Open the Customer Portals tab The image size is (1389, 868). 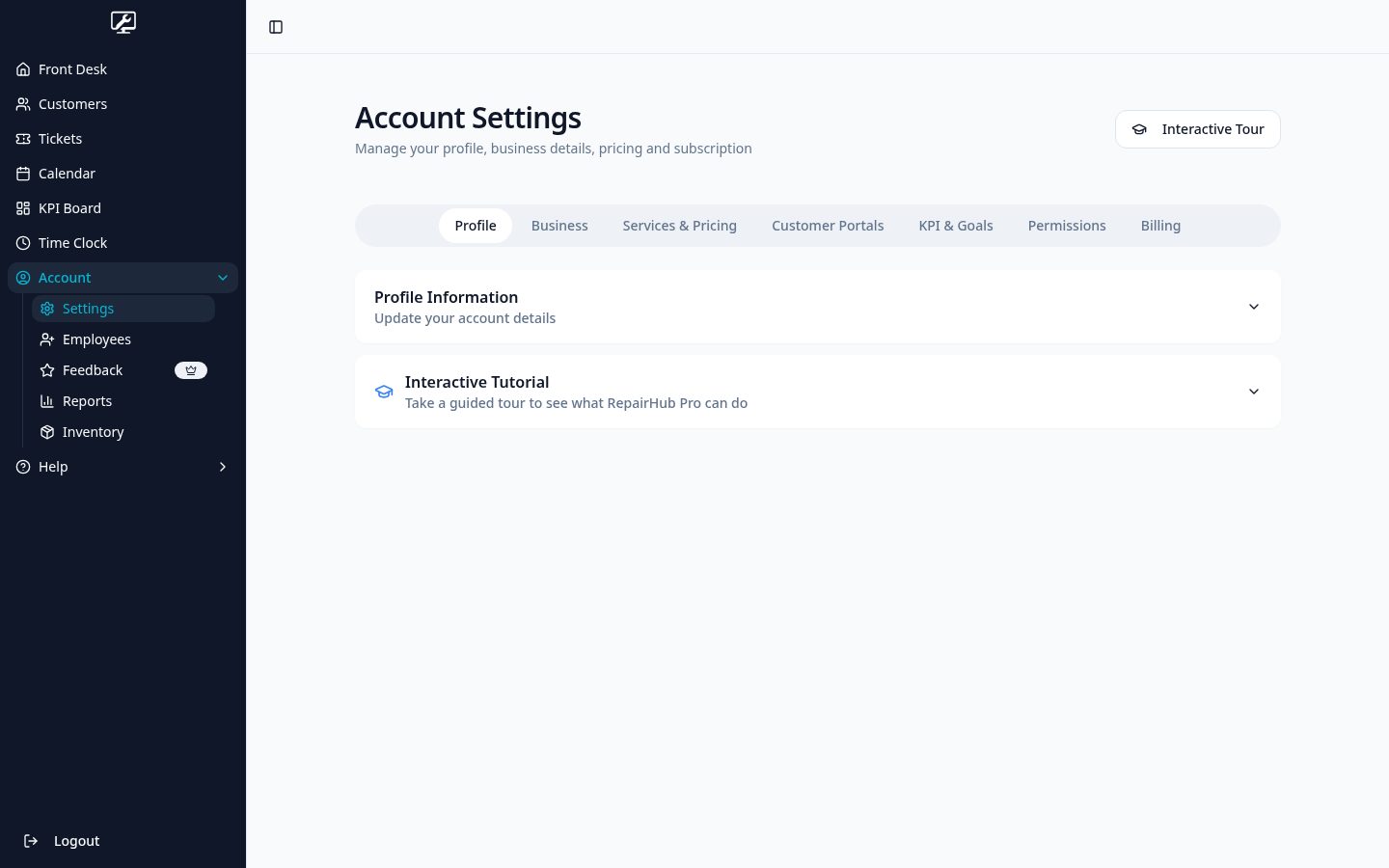point(828,226)
